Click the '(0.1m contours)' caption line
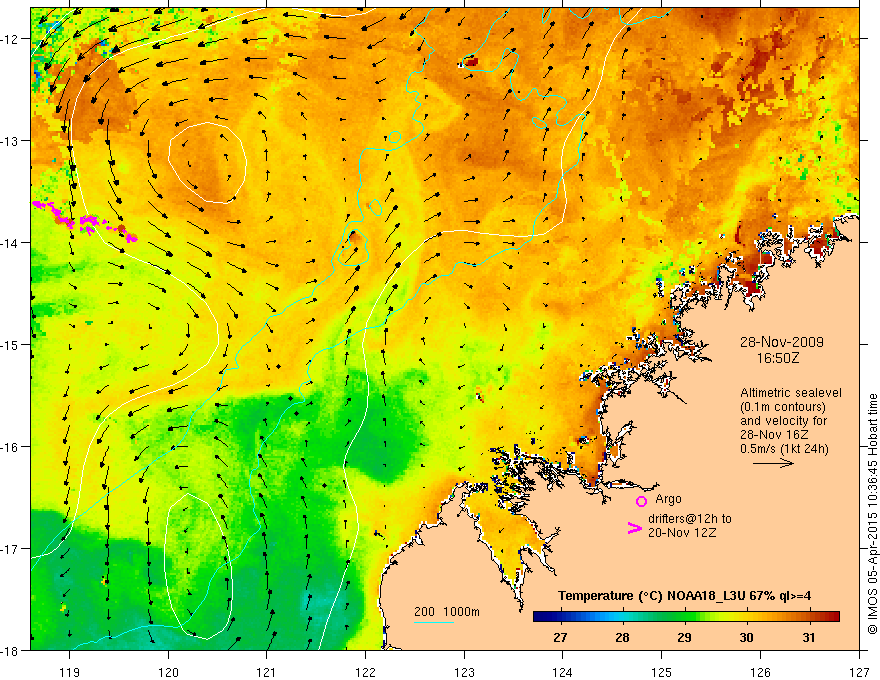880x680 pixels. pos(783,407)
